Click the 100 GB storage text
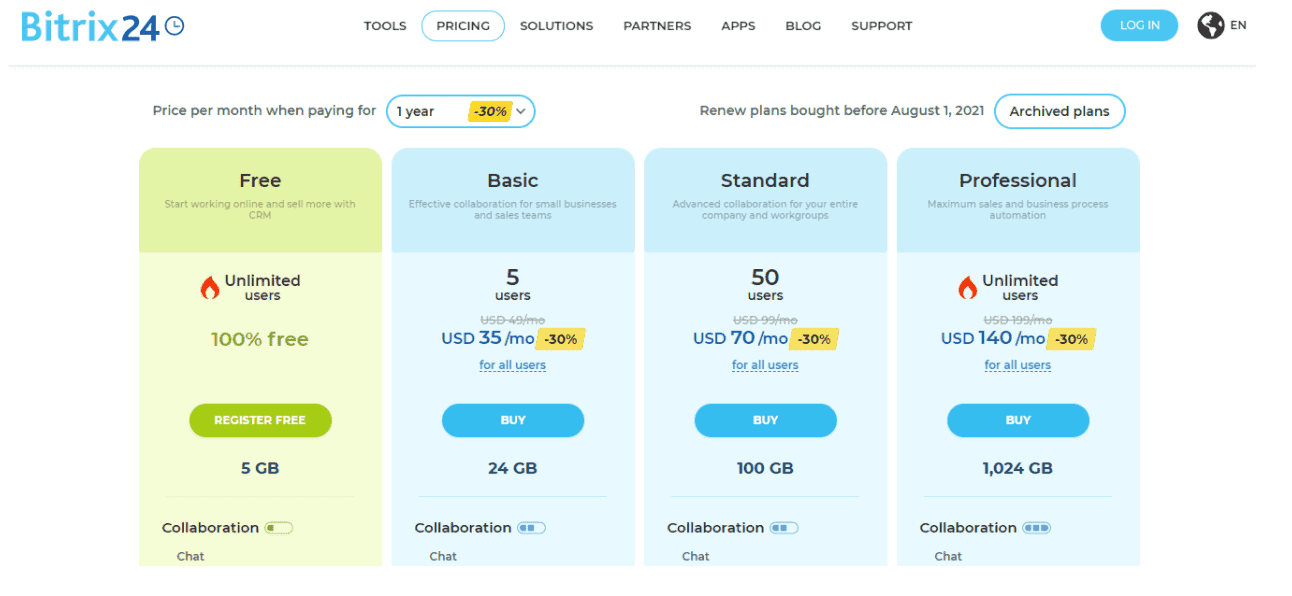 pyautogui.click(x=765, y=468)
